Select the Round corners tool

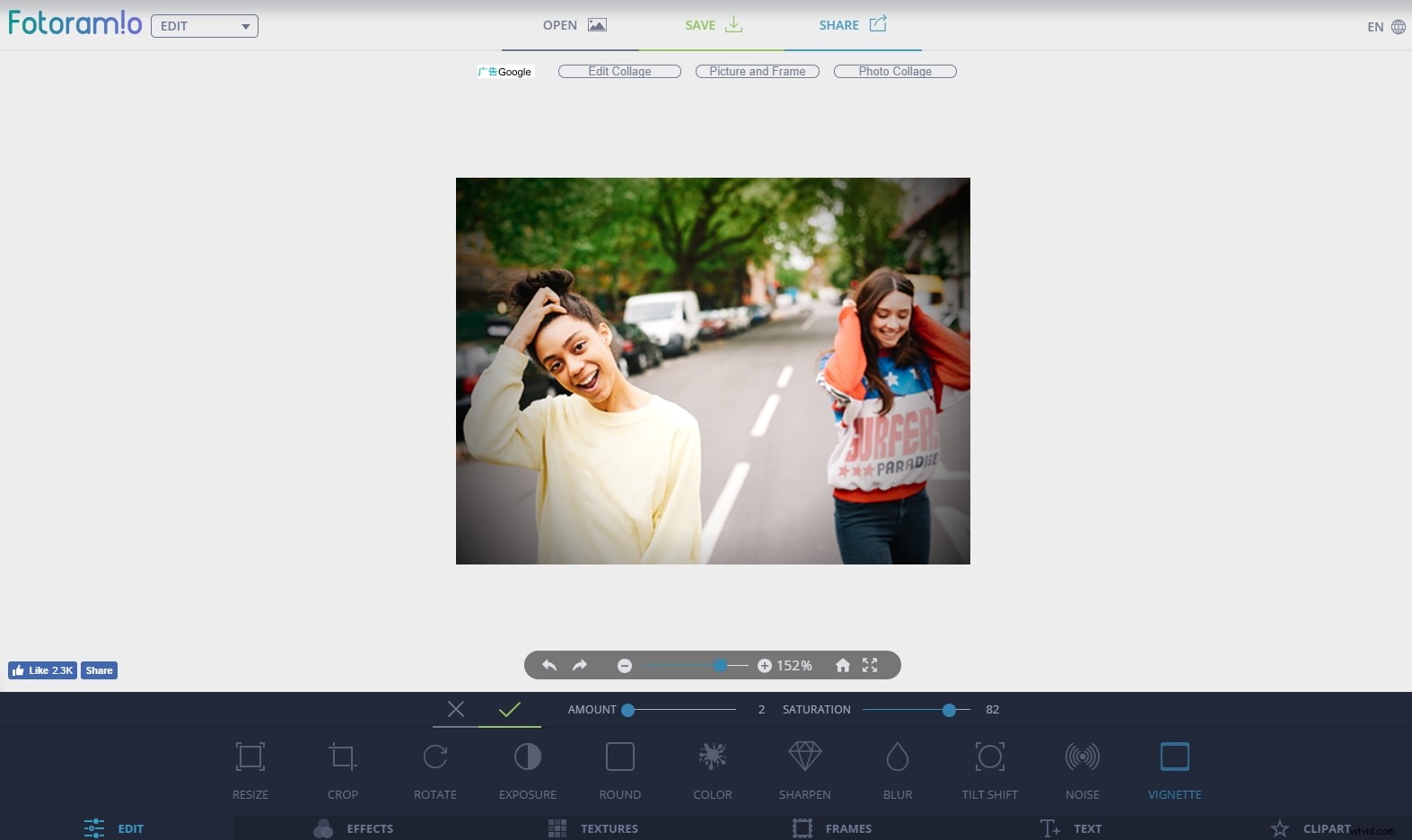(x=620, y=769)
